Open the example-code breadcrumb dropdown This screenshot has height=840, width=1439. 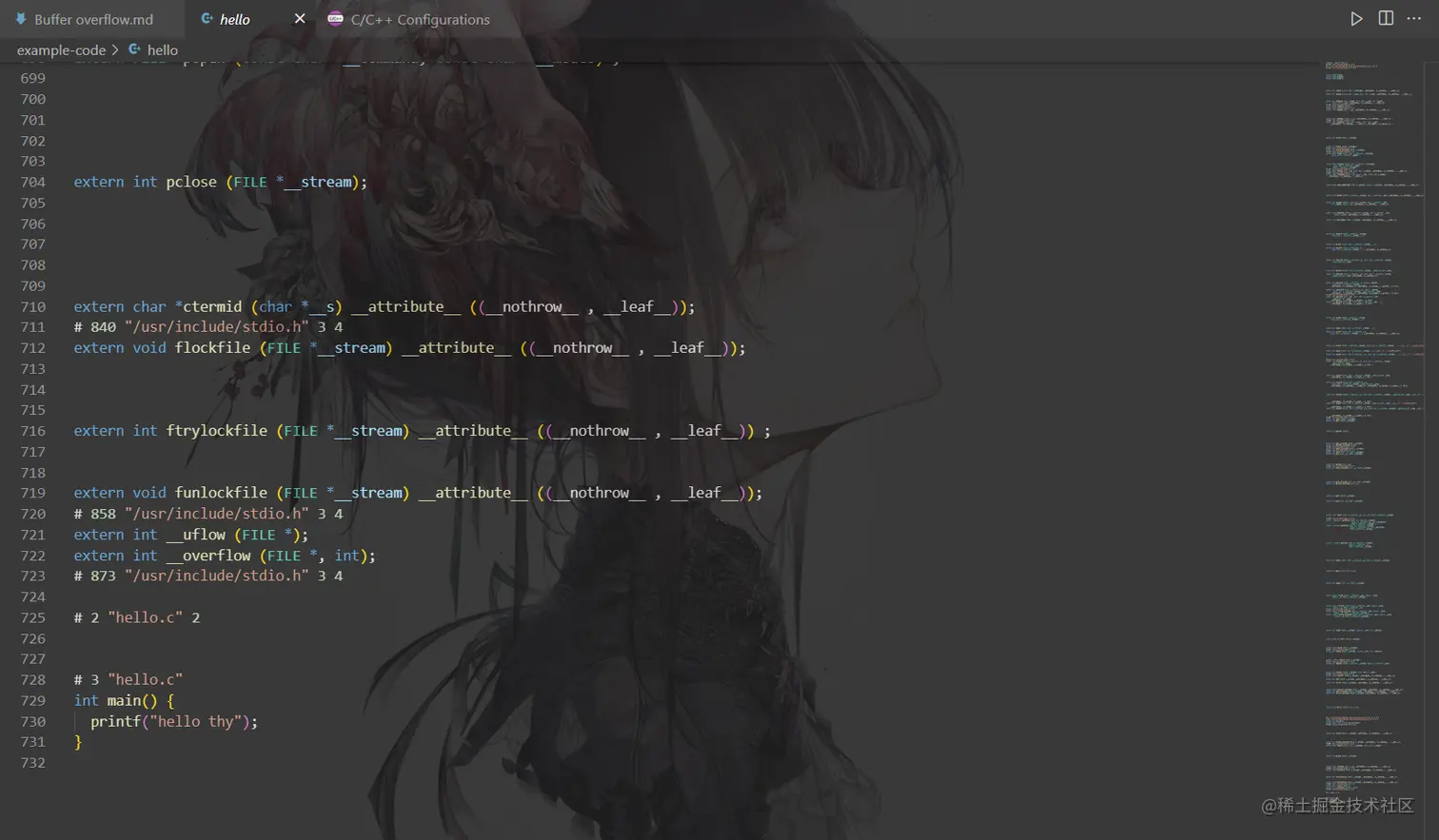[61, 49]
